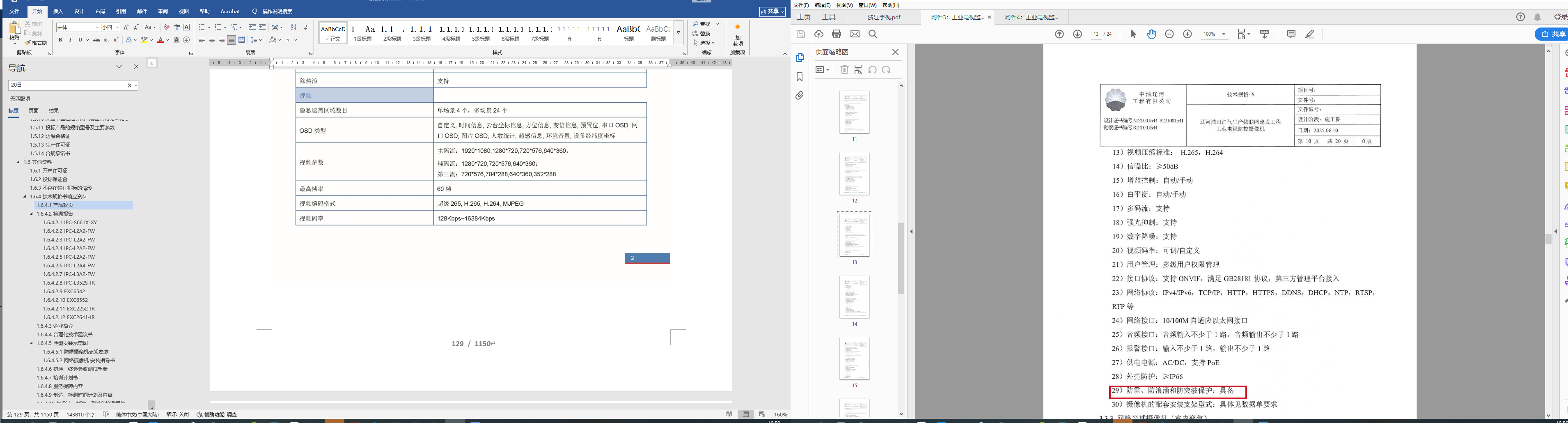Open the 布局 (Layout) ribbon tab
This screenshot has width=1568, height=423.
click(100, 11)
